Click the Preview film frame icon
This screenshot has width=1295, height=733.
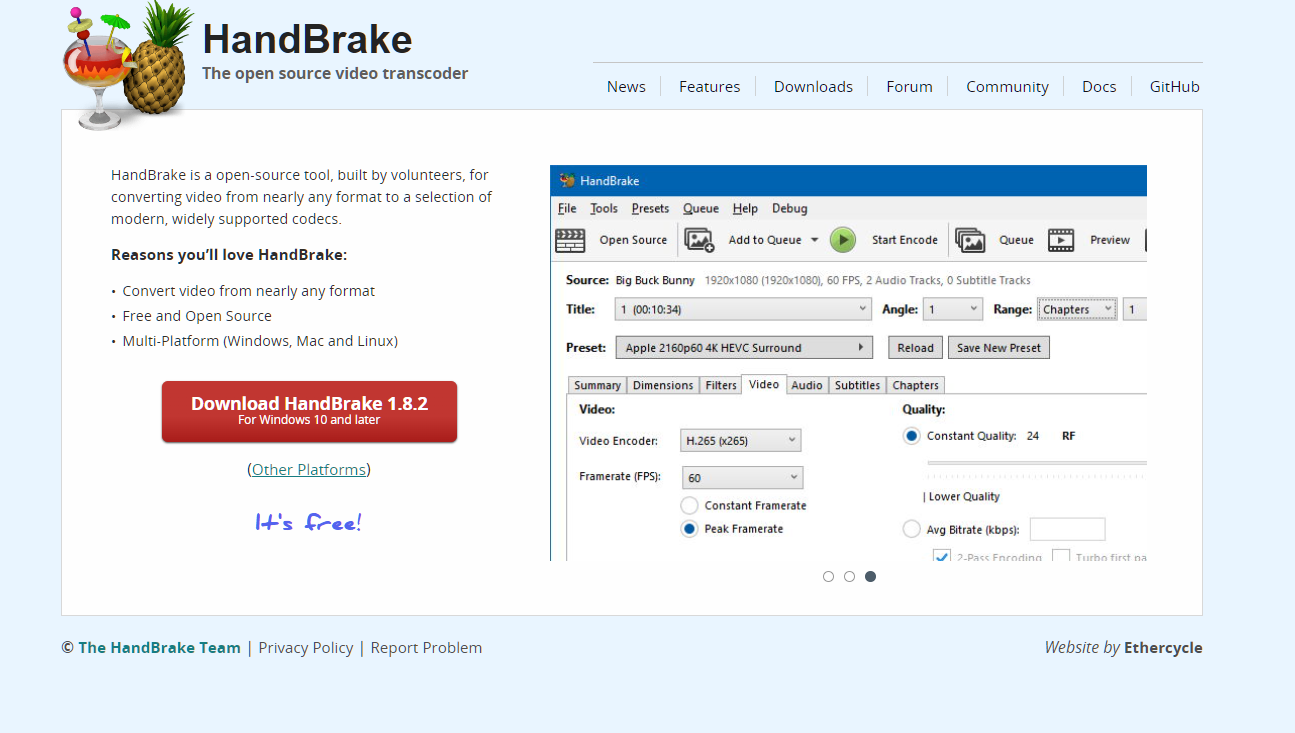point(1061,240)
